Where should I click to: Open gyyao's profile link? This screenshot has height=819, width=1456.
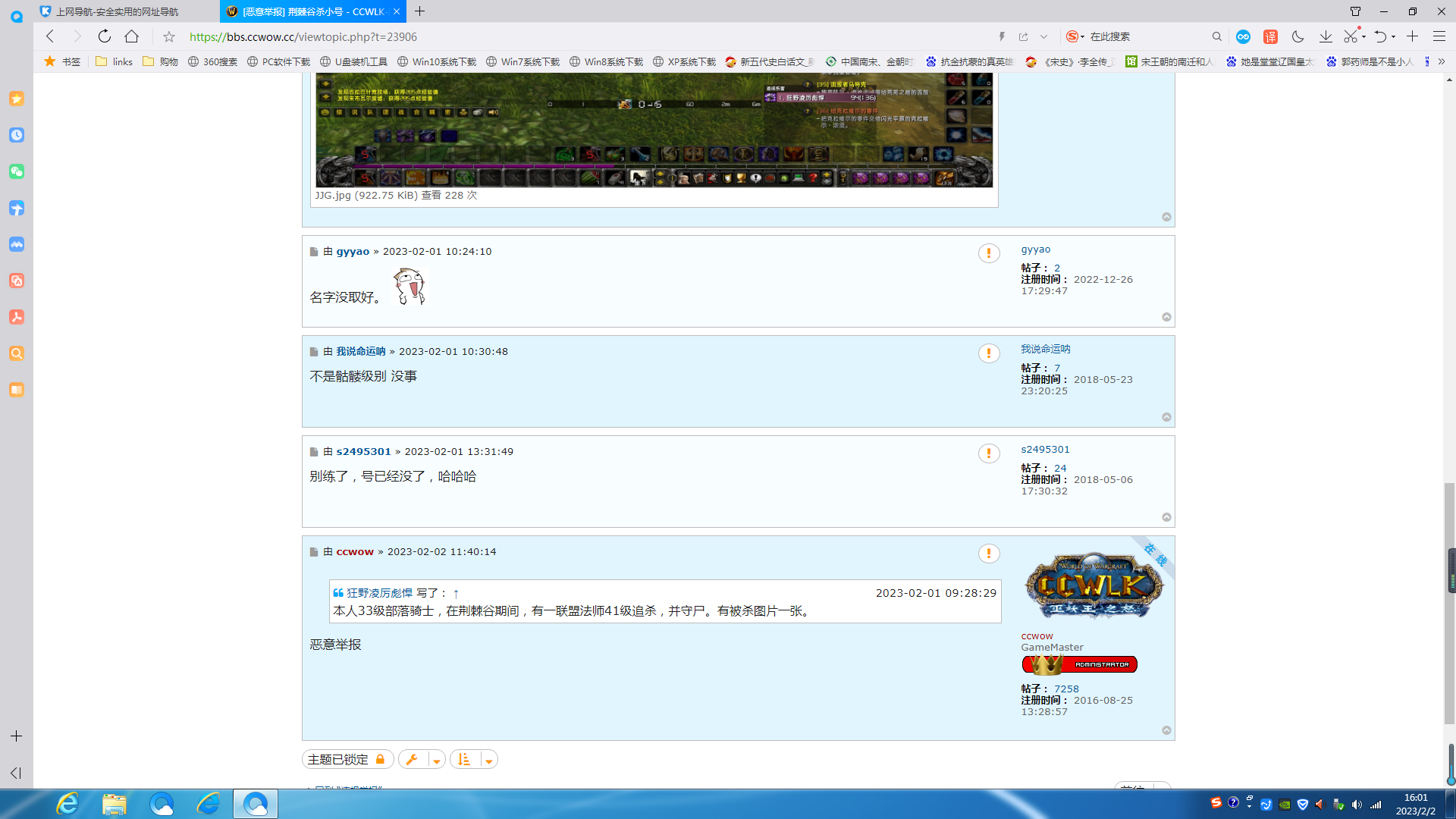pyautogui.click(x=353, y=251)
